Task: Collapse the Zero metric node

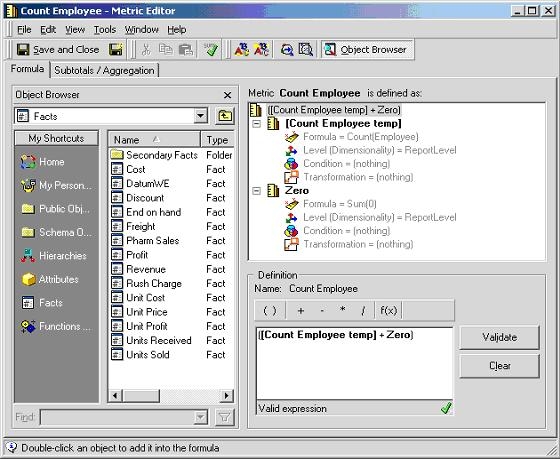Action: point(256,191)
